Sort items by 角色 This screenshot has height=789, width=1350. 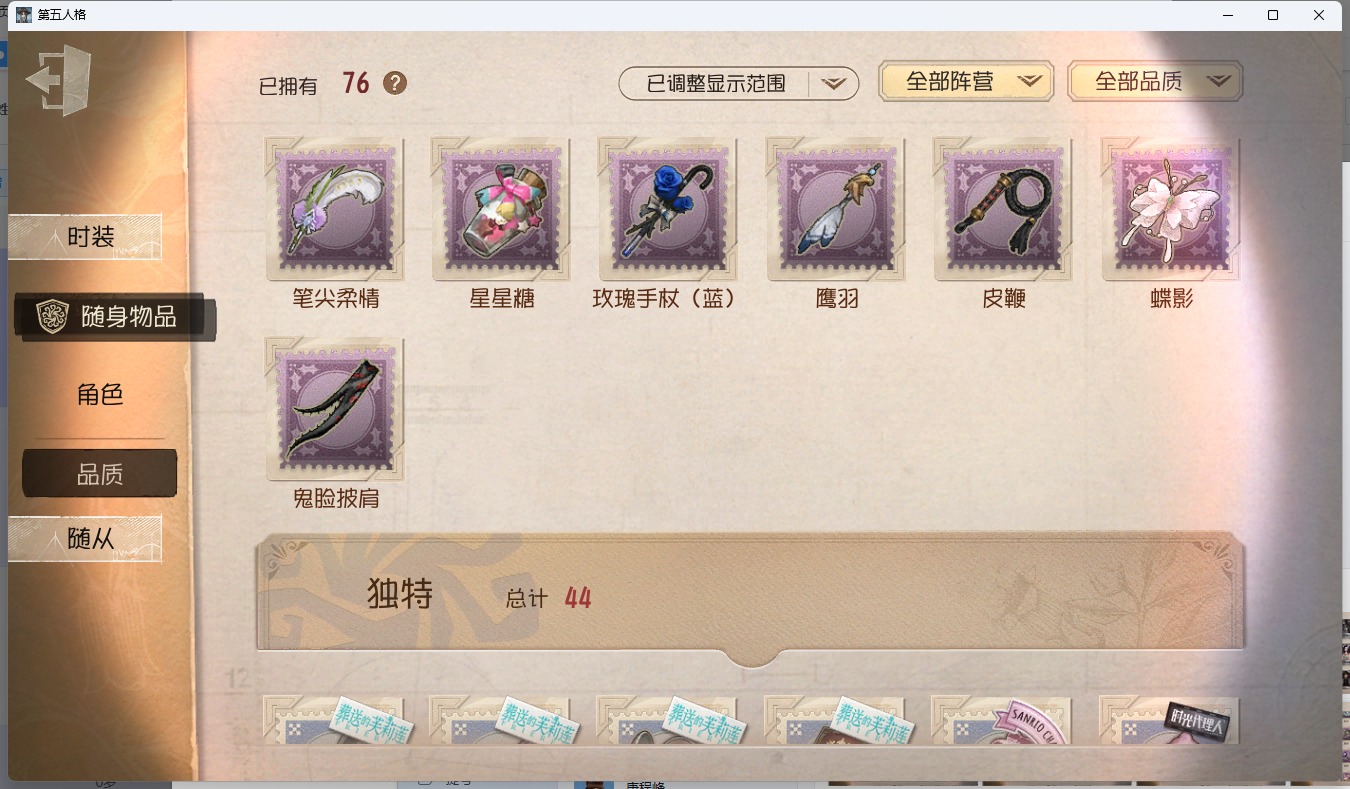pyautogui.click(x=100, y=394)
